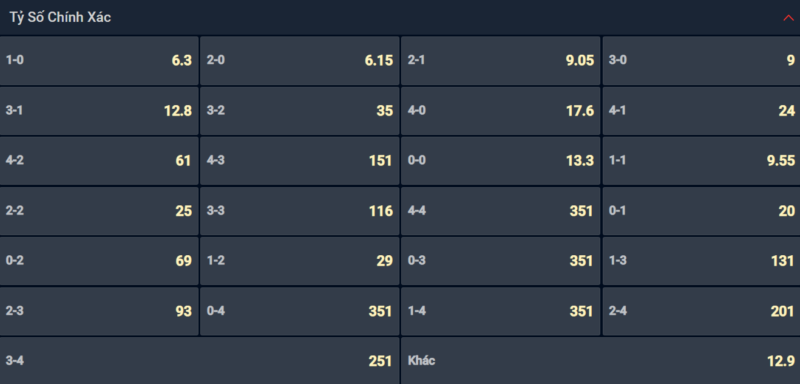Screen dimensions: 800x384
Task: Click the 3-1 score at 12.8
Action: pyautogui.click(x=99, y=111)
